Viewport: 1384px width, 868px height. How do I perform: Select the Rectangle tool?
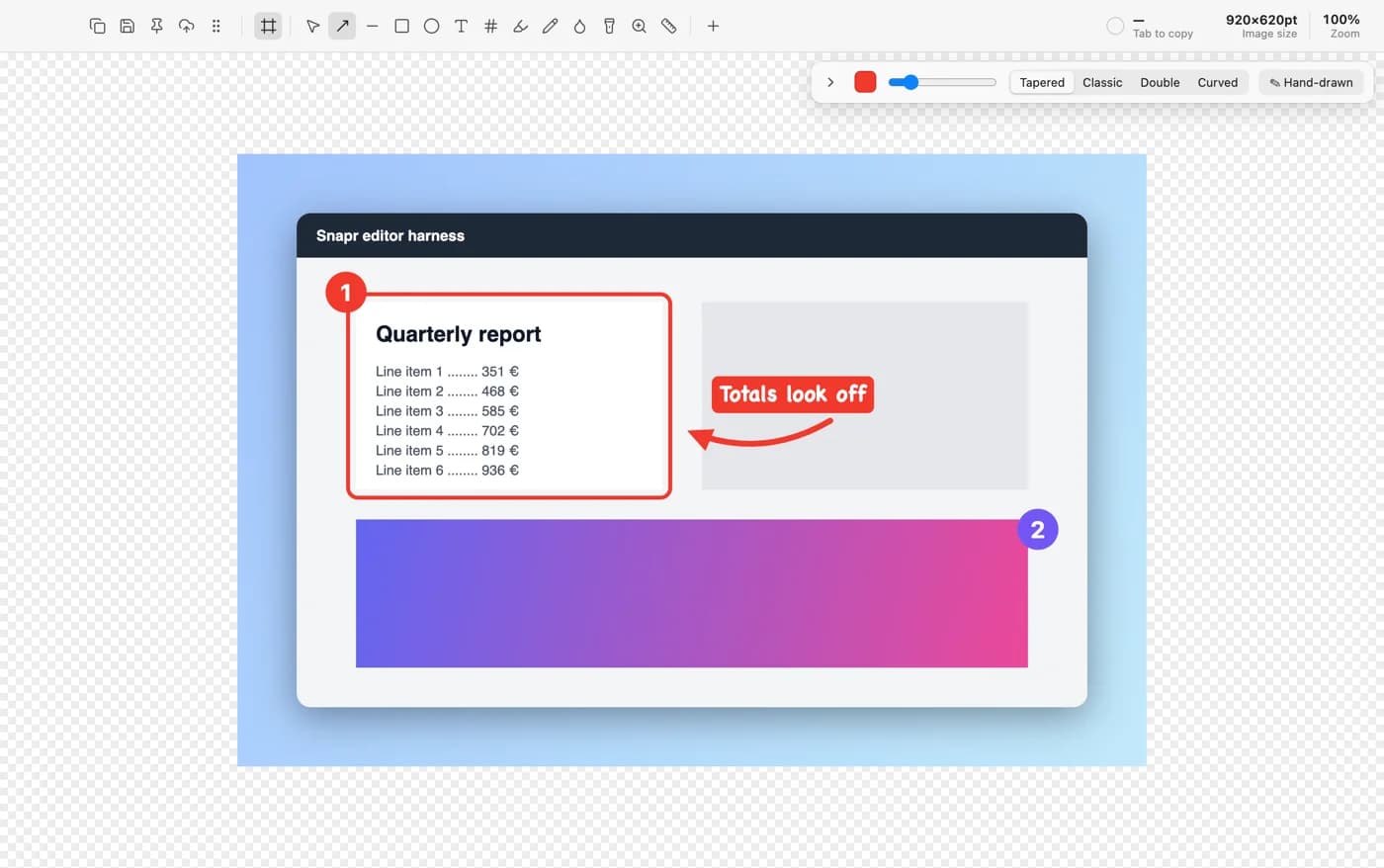401,26
